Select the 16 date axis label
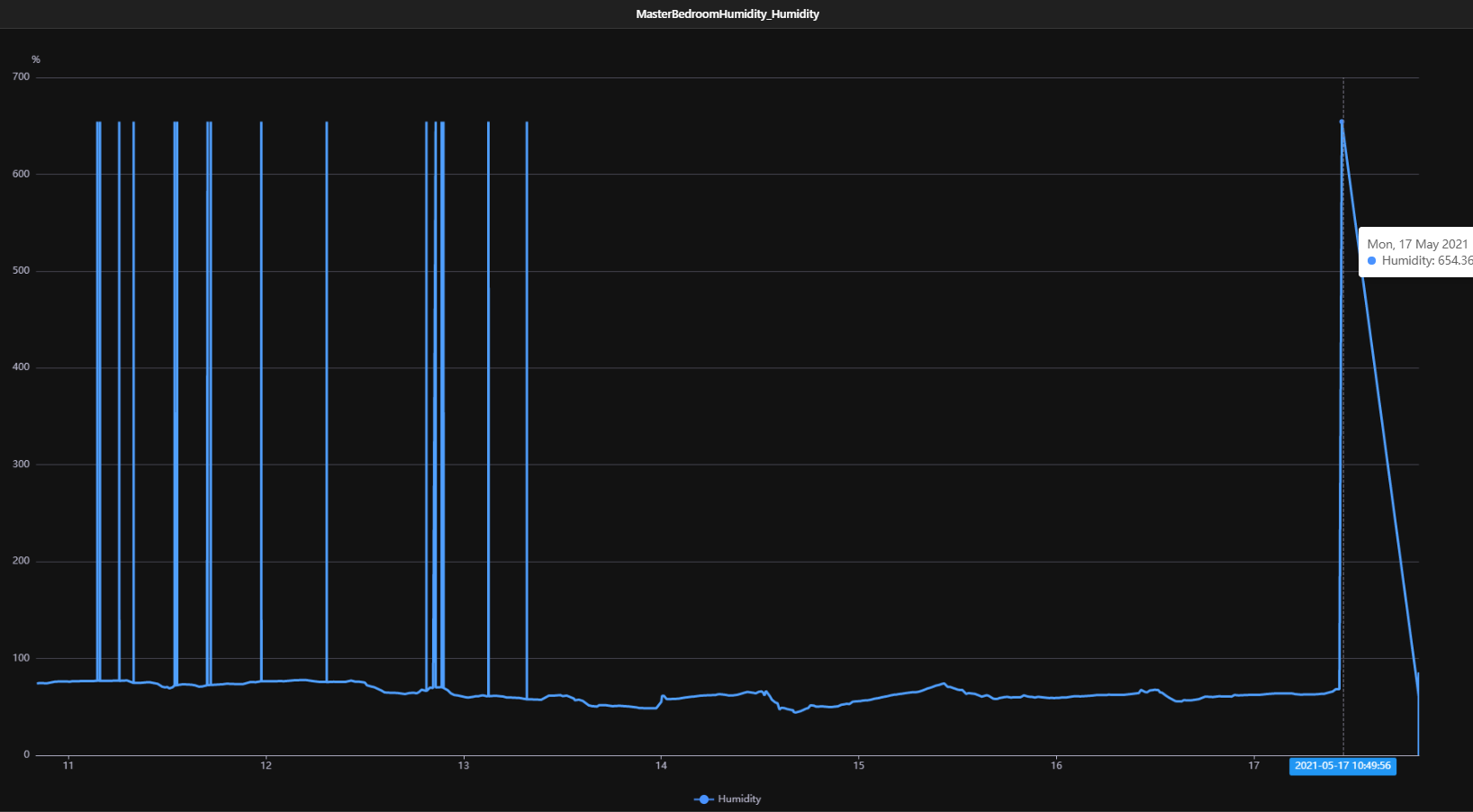The image size is (1473, 812). (1056, 766)
